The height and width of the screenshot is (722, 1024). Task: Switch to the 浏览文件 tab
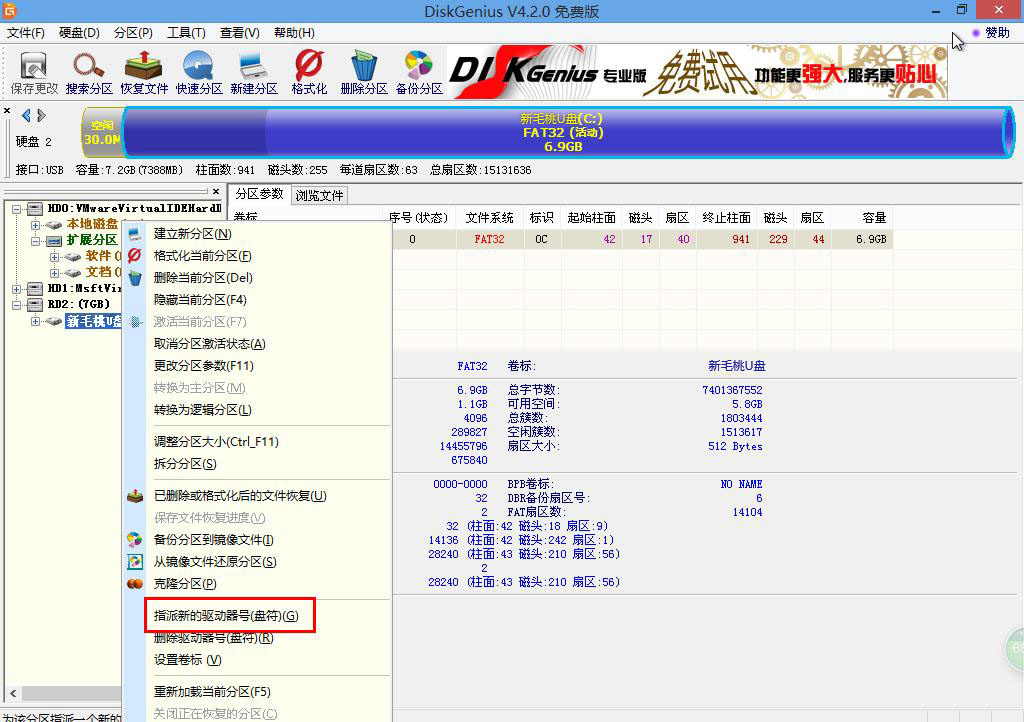[x=319, y=195]
